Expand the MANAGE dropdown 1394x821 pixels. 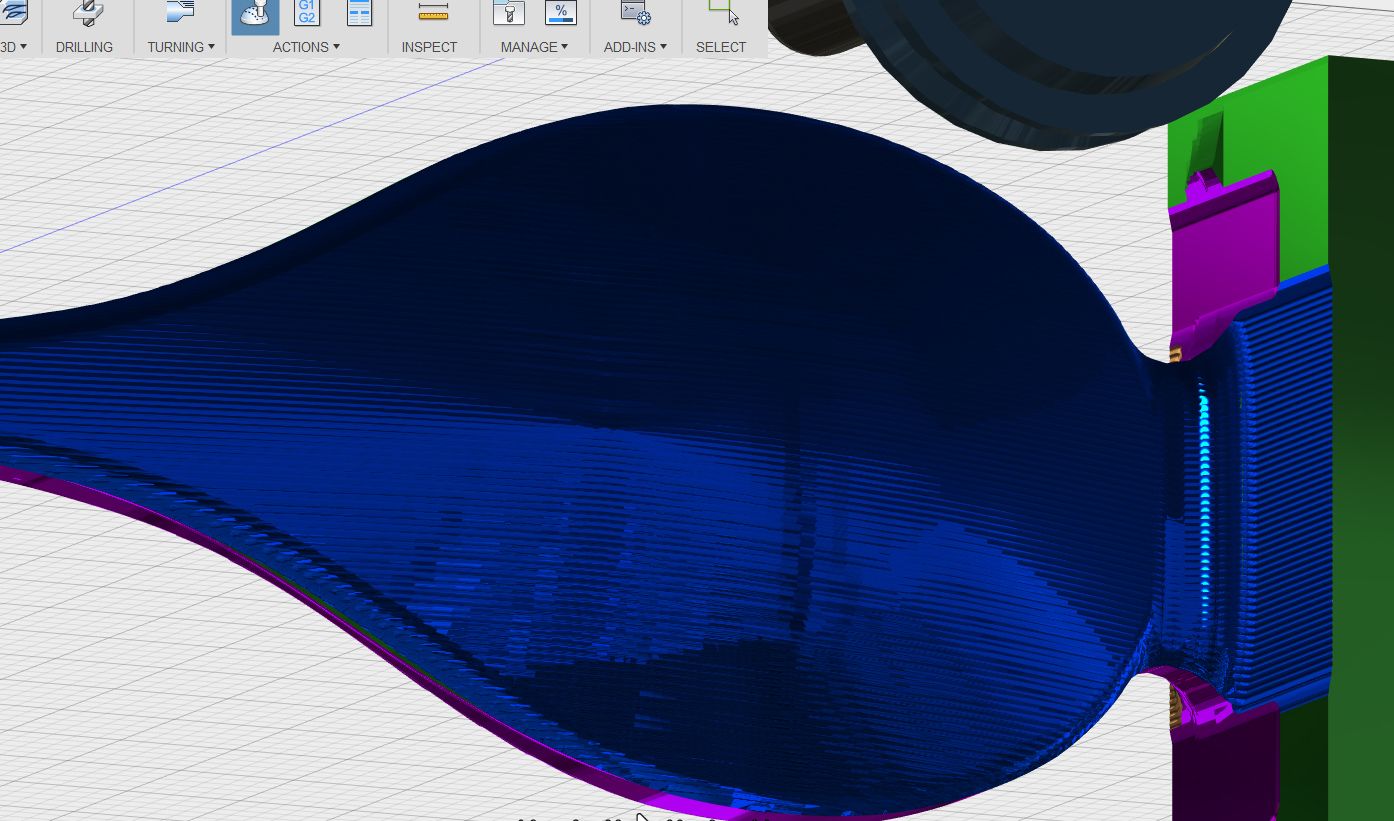click(534, 47)
